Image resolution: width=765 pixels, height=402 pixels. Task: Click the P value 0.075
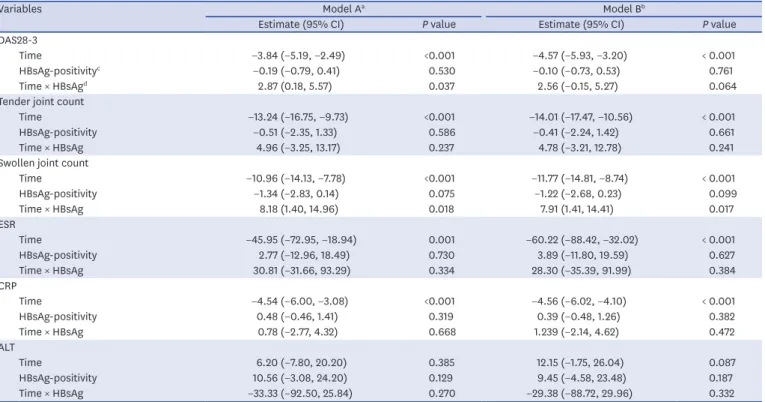[x=442, y=194]
